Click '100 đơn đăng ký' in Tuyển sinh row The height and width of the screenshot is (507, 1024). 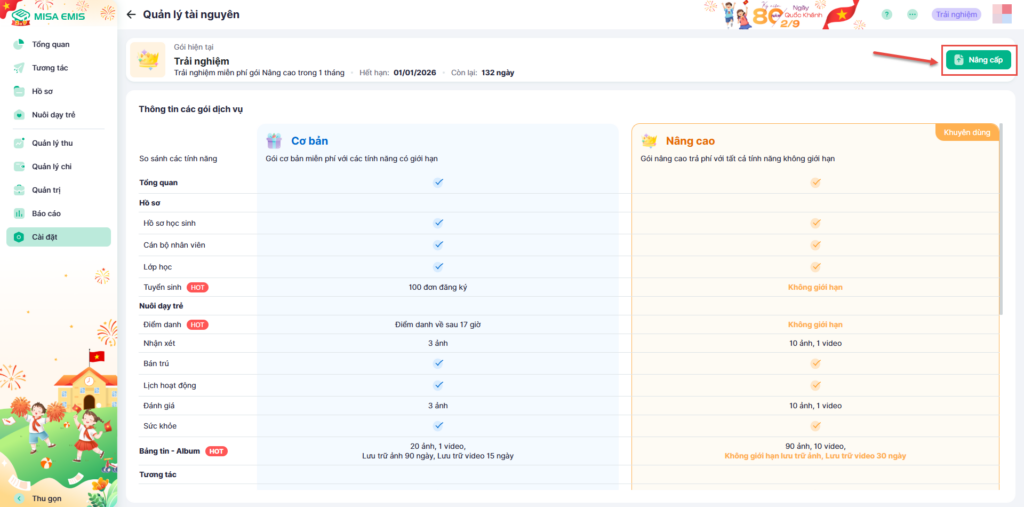click(438, 287)
